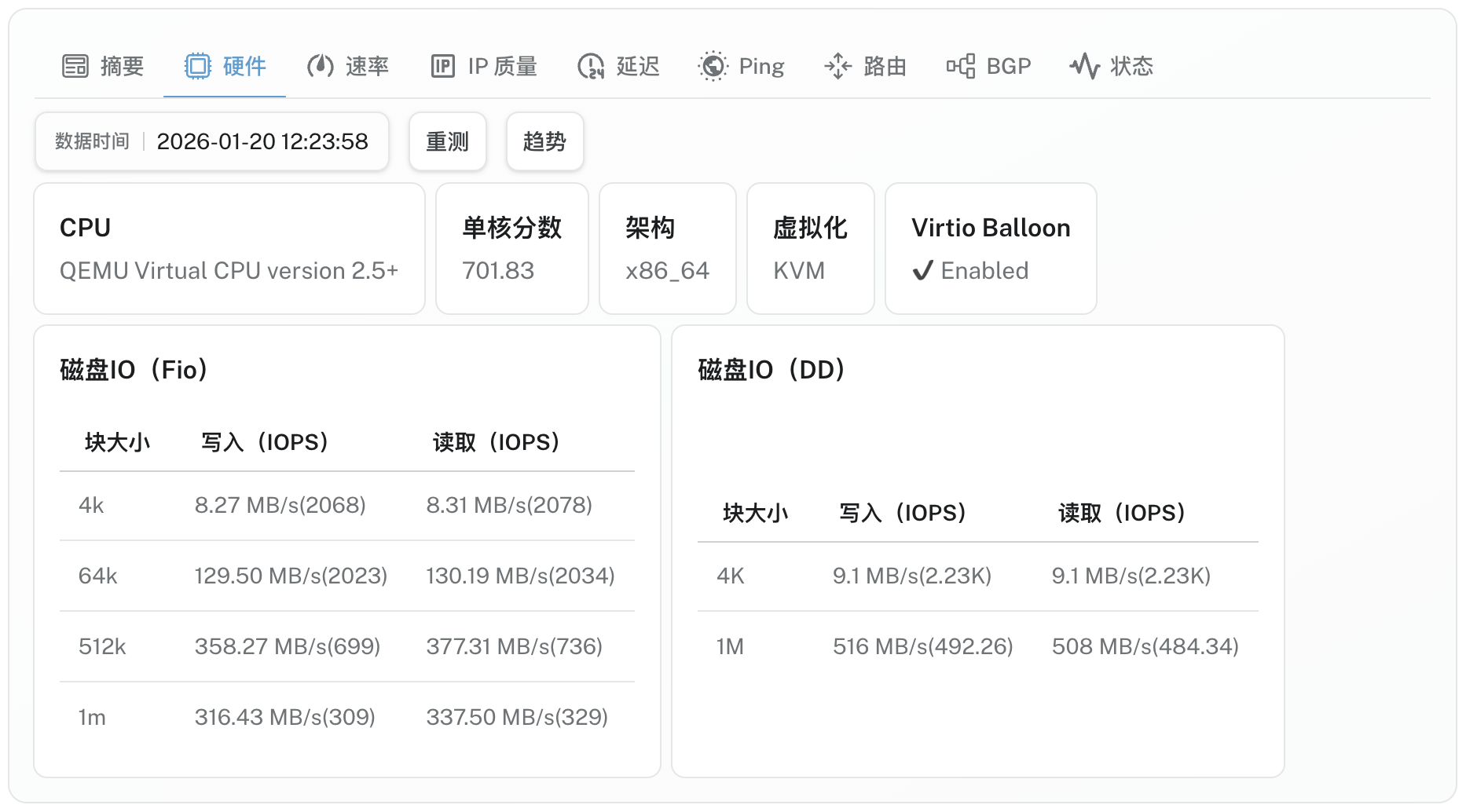1466x812 pixels.
Task: Open the IP 质量 tab
Action: click(x=502, y=66)
